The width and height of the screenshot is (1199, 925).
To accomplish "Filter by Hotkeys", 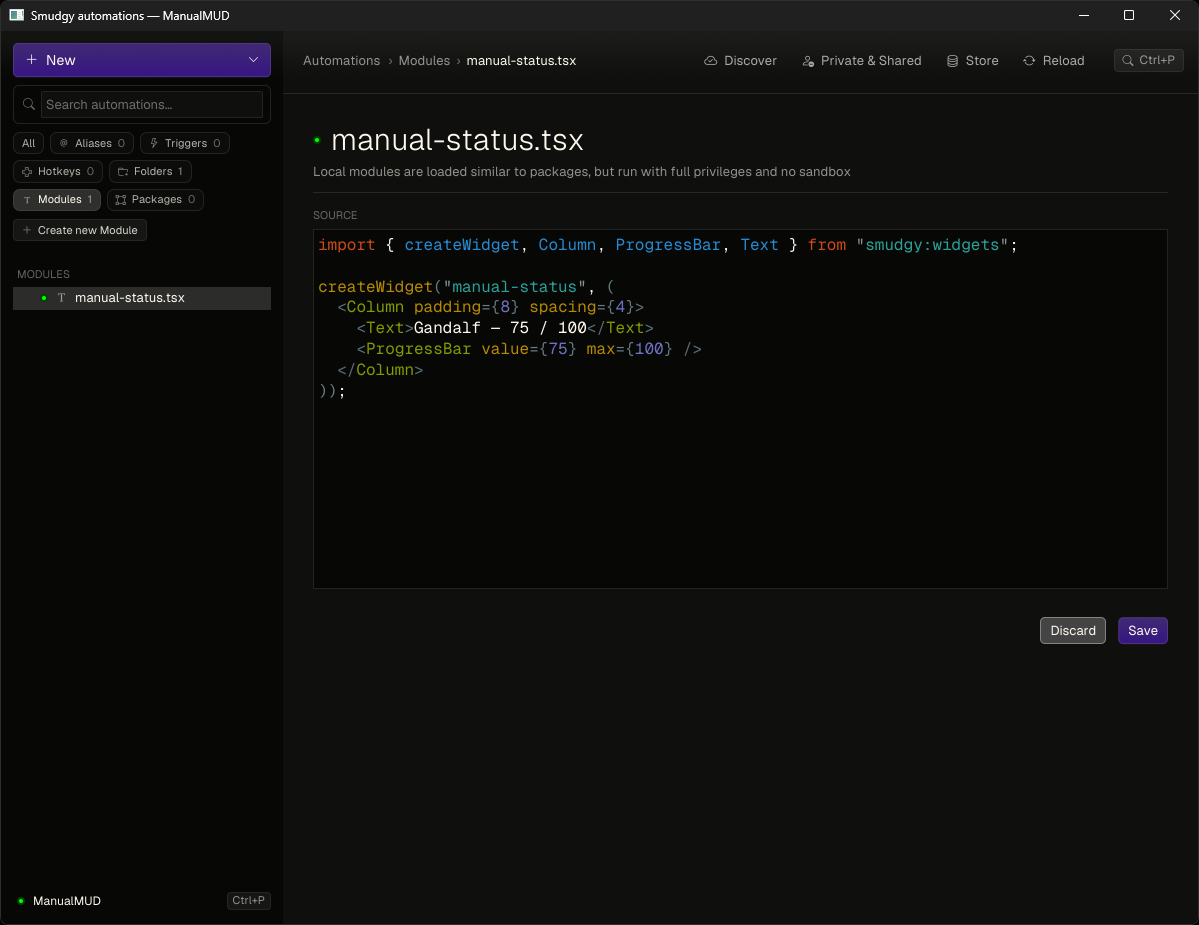I will pyautogui.click(x=58, y=171).
